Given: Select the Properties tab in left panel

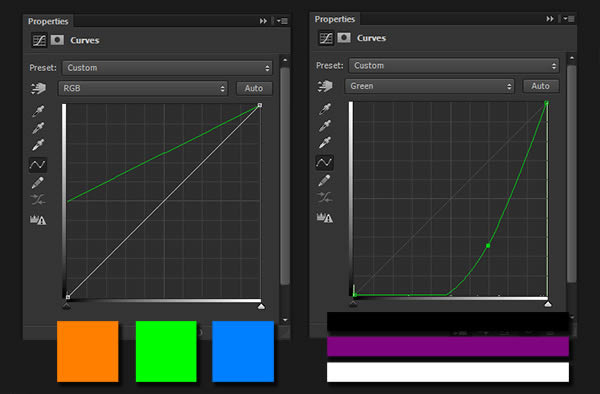Looking at the screenshot, I should click(48, 21).
